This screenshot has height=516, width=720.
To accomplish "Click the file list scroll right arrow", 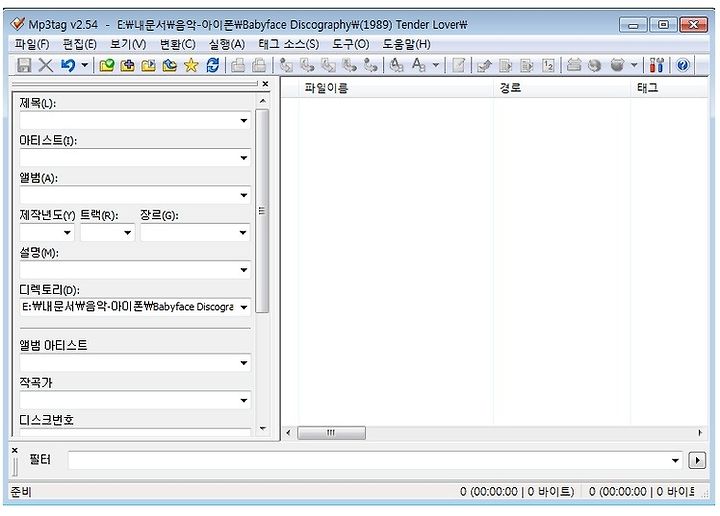I will point(700,432).
